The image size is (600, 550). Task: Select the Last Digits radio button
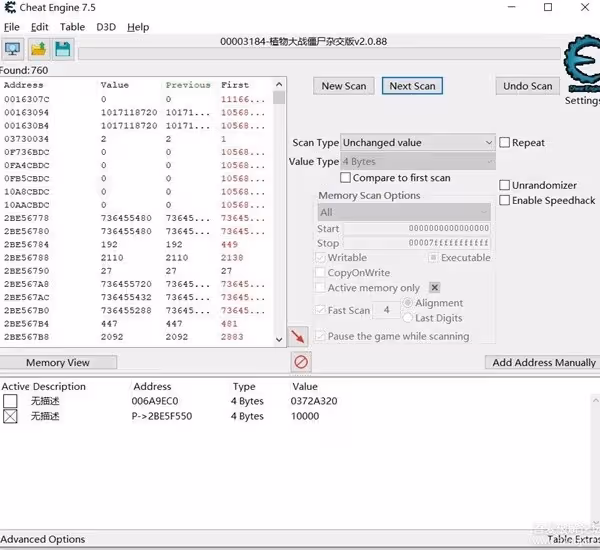point(408,318)
